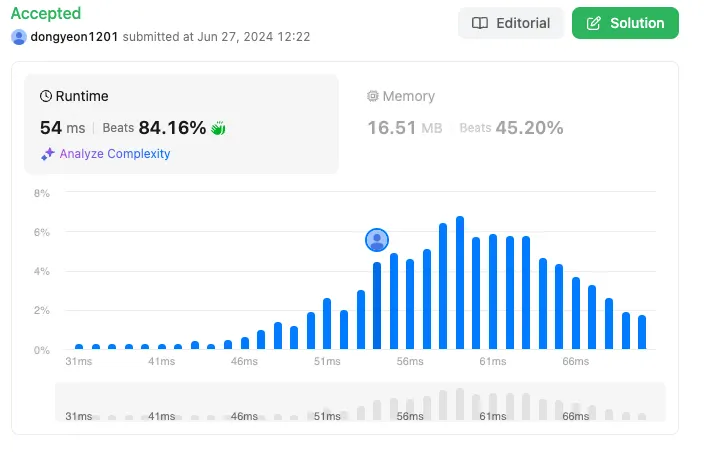721x452 pixels.
Task: Select the Runtime stats card
Action: [181, 124]
